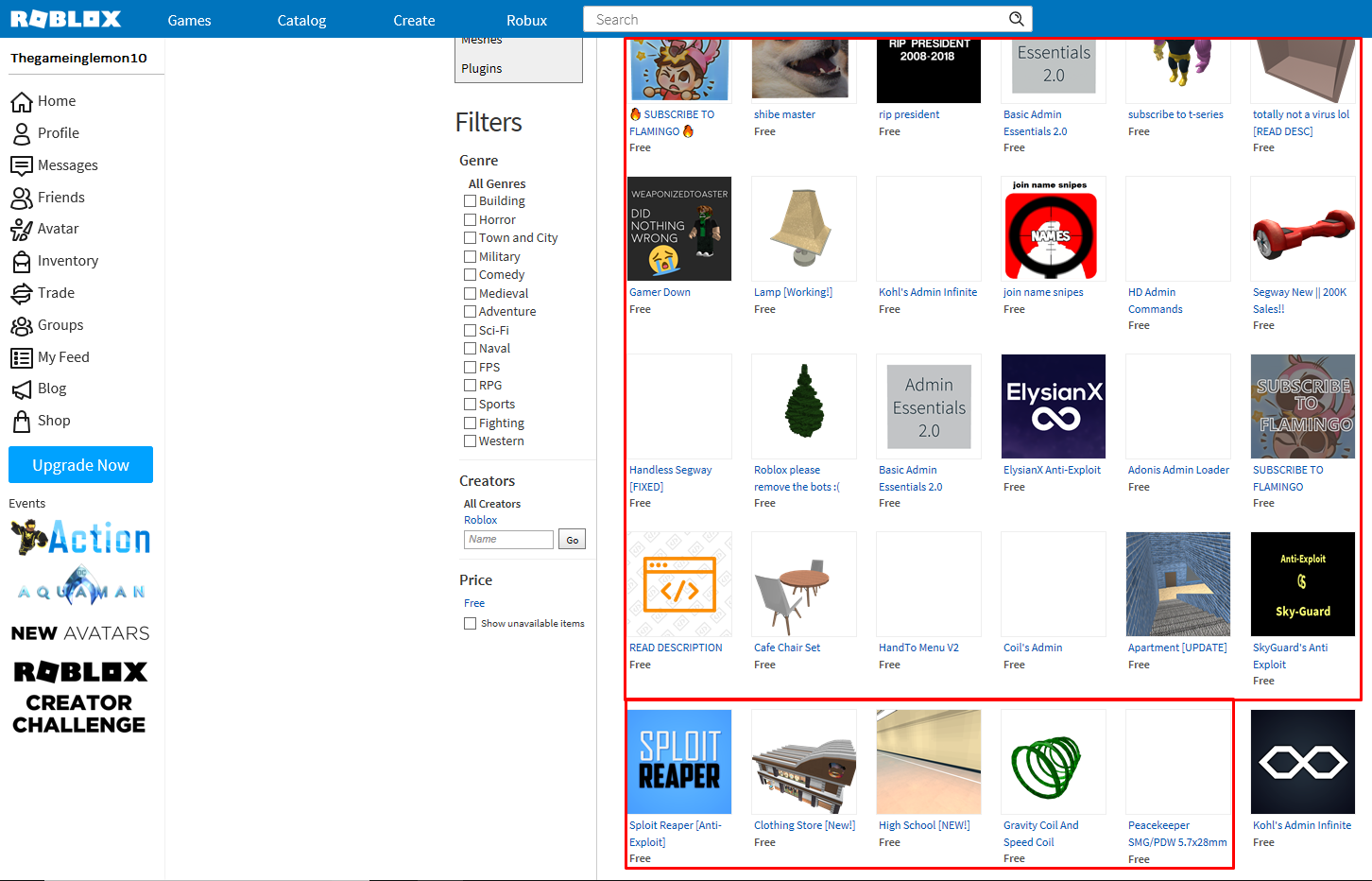Open the Profile sidebar icon
This screenshot has width=1372, height=881.
(22, 133)
